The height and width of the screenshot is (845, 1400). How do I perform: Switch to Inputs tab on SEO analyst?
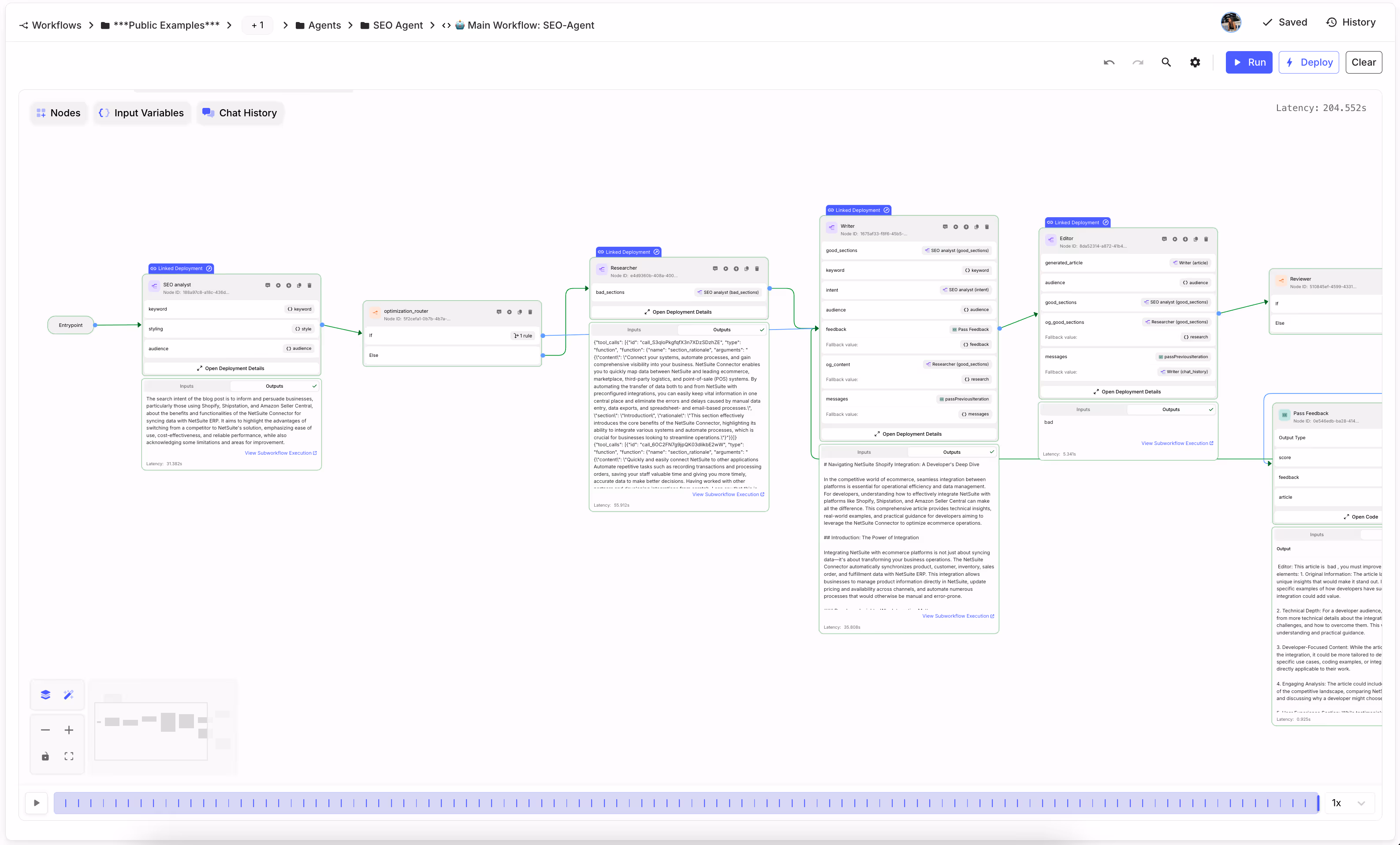pos(186,386)
